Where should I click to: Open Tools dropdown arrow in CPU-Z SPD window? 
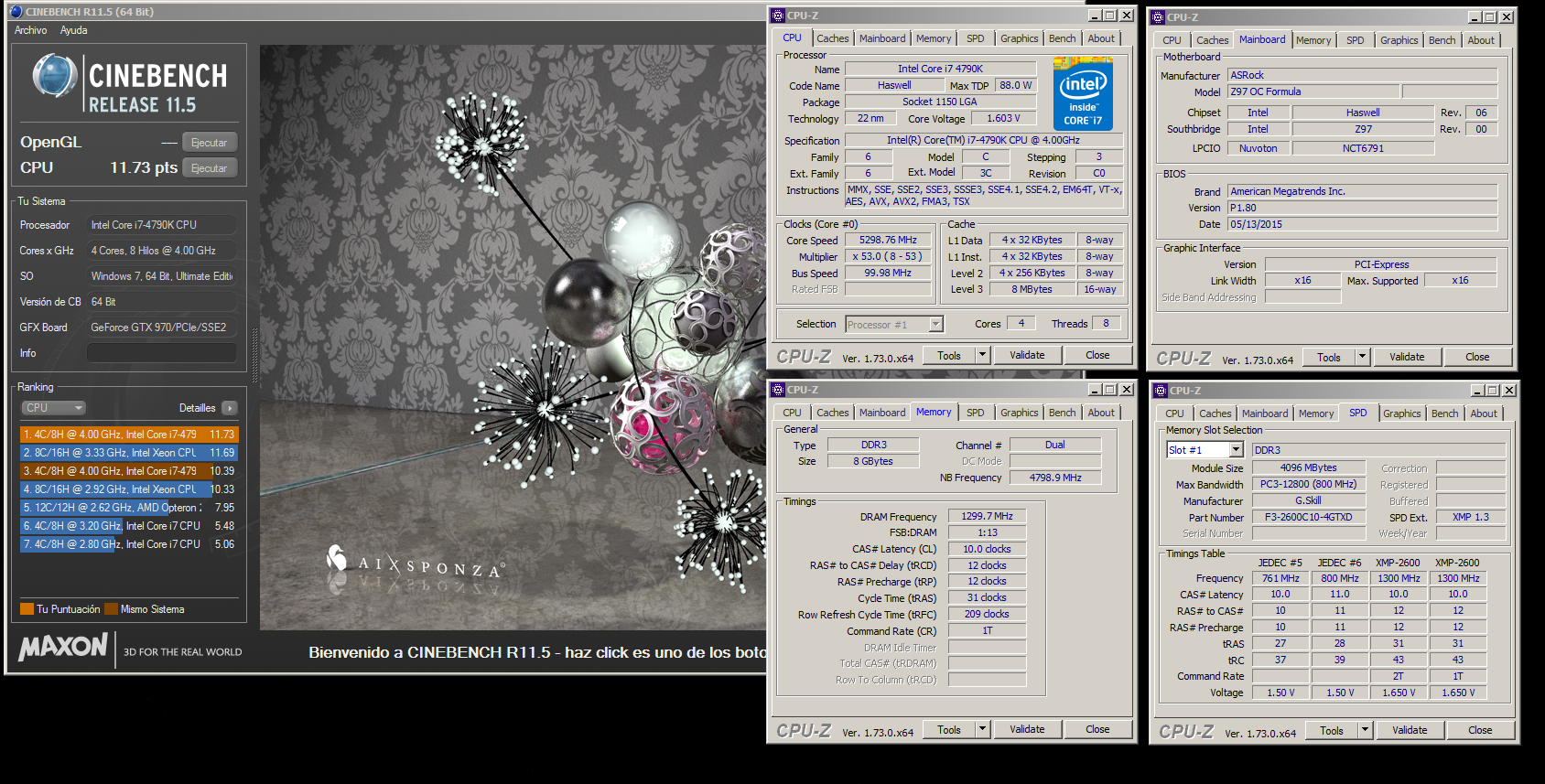(x=1366, y=731)
